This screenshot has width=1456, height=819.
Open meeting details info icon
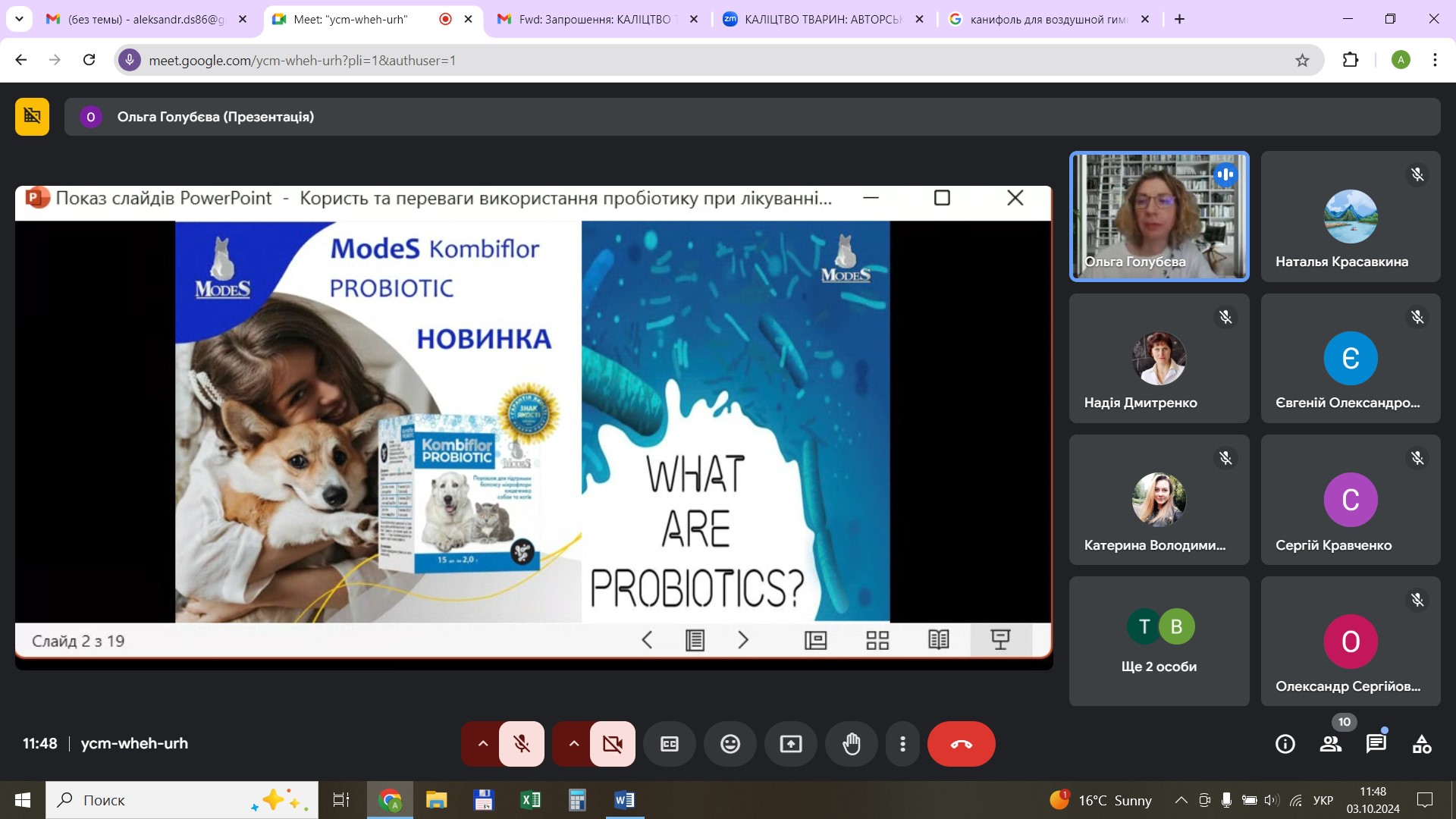pyautogui.click(x=1285, y=744)
